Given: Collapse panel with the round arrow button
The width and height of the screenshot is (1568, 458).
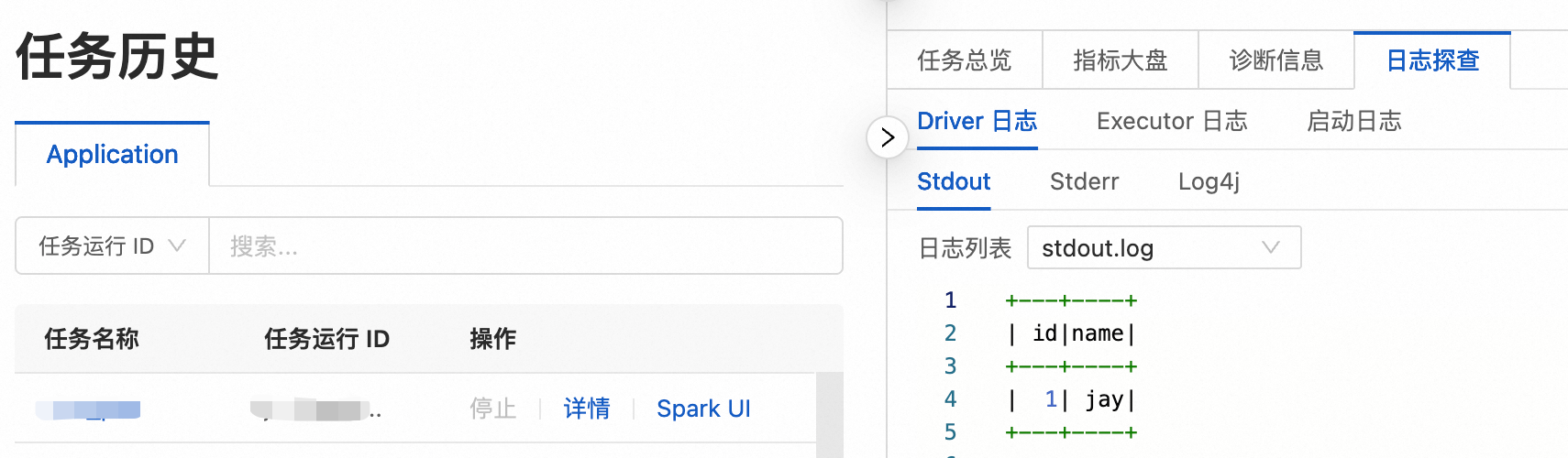Looking at the screenshot, I should pyautogui.click(x=887, y=138).
